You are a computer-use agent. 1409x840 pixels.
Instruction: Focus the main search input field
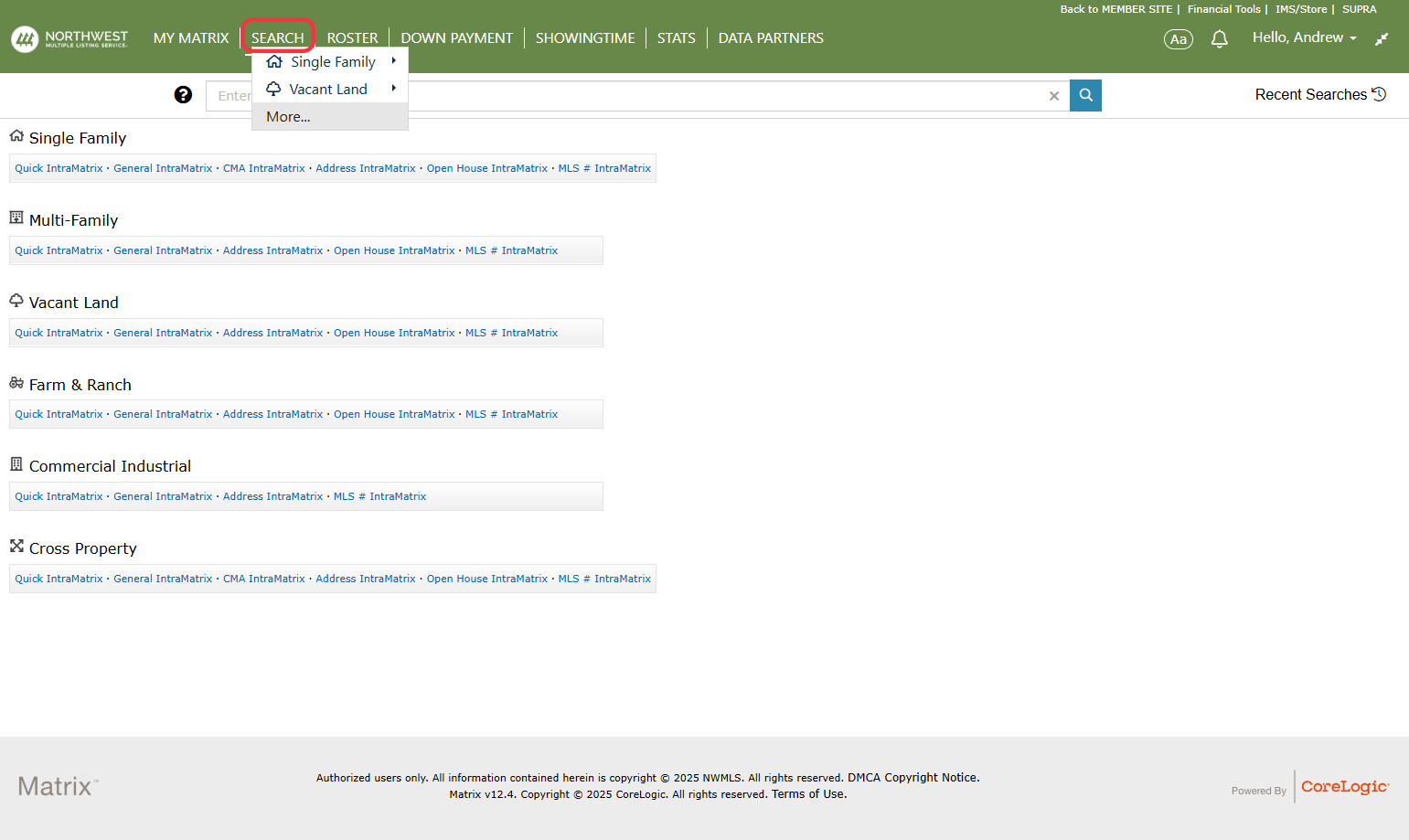637,96
